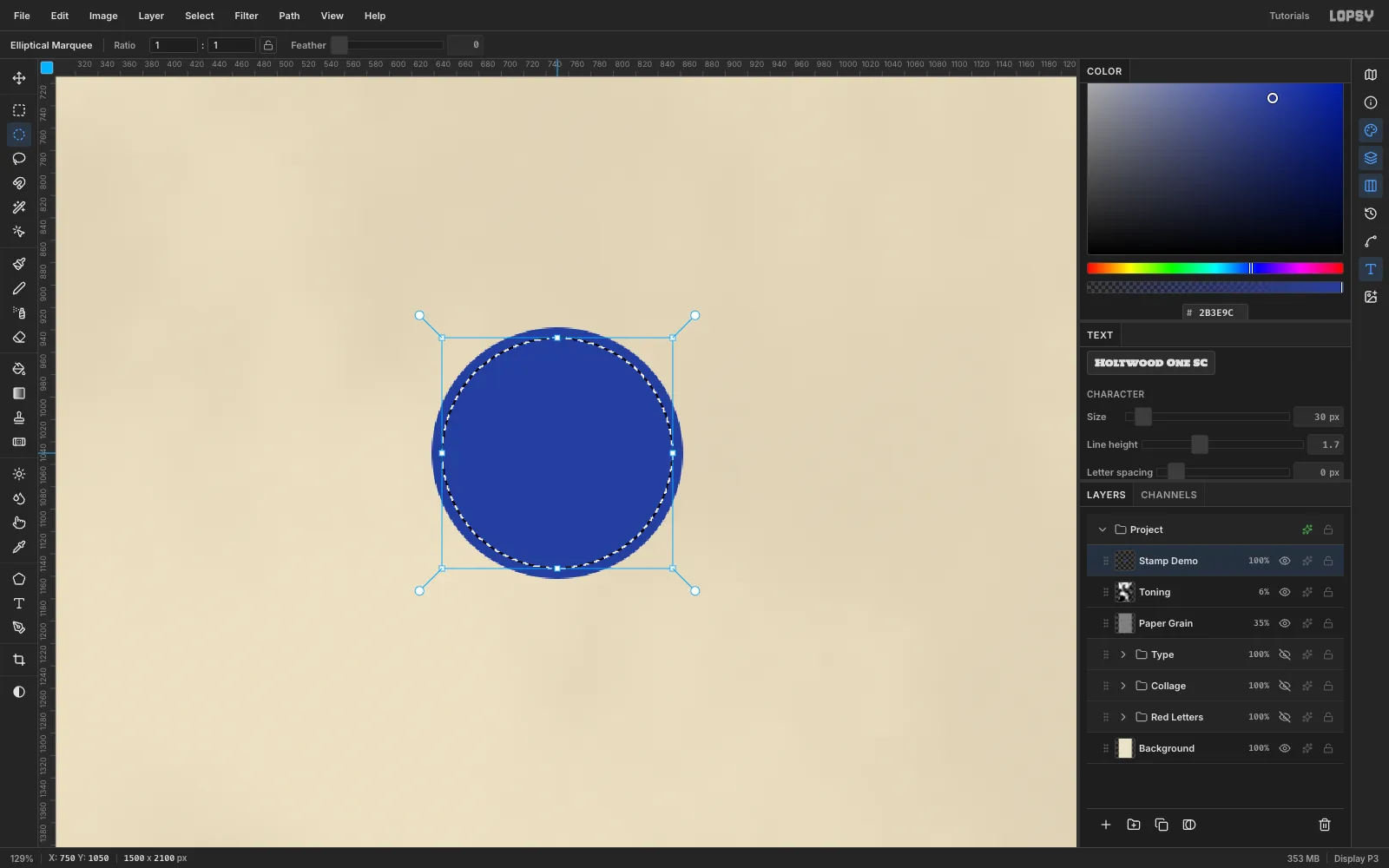1389x868 pixels.
Task: Select the Gradient tool
Action: [19, 393]
